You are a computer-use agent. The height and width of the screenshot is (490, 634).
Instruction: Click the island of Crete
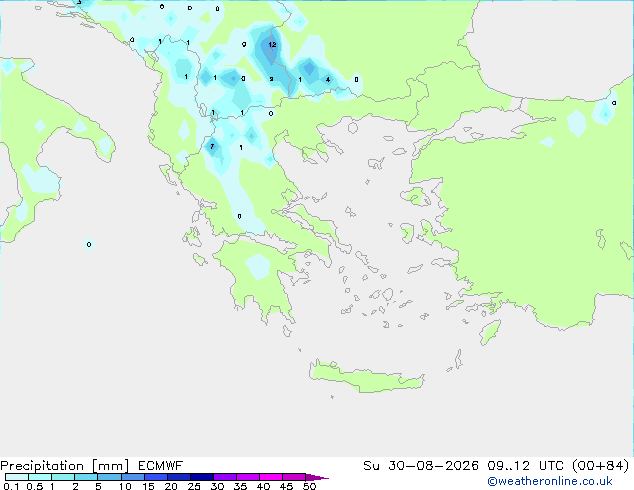366,376
